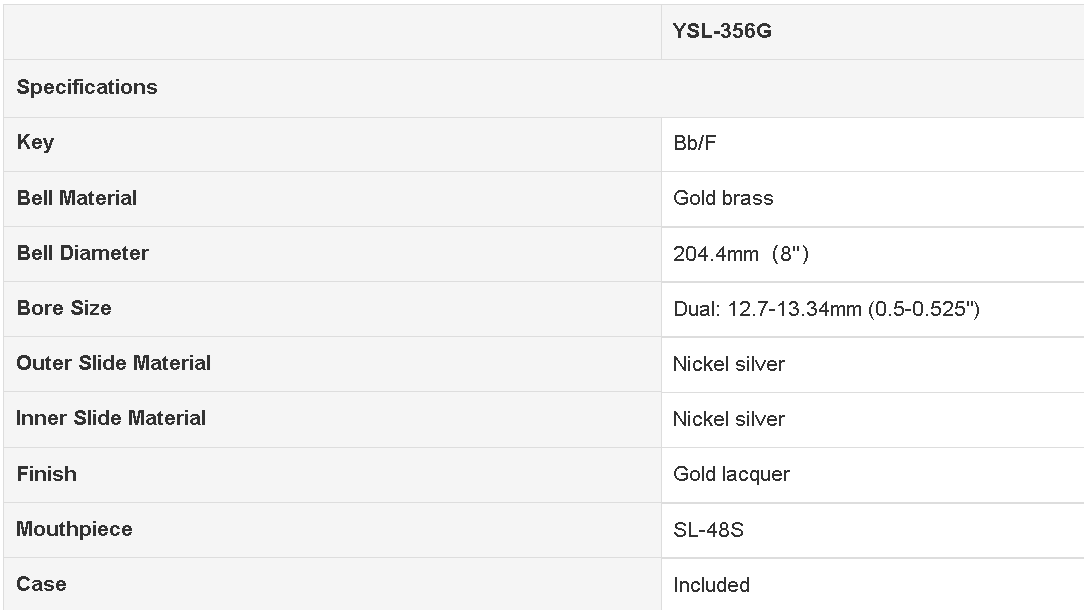Select the Bb/F key value

pyautogui.click(x=695, y=143)
